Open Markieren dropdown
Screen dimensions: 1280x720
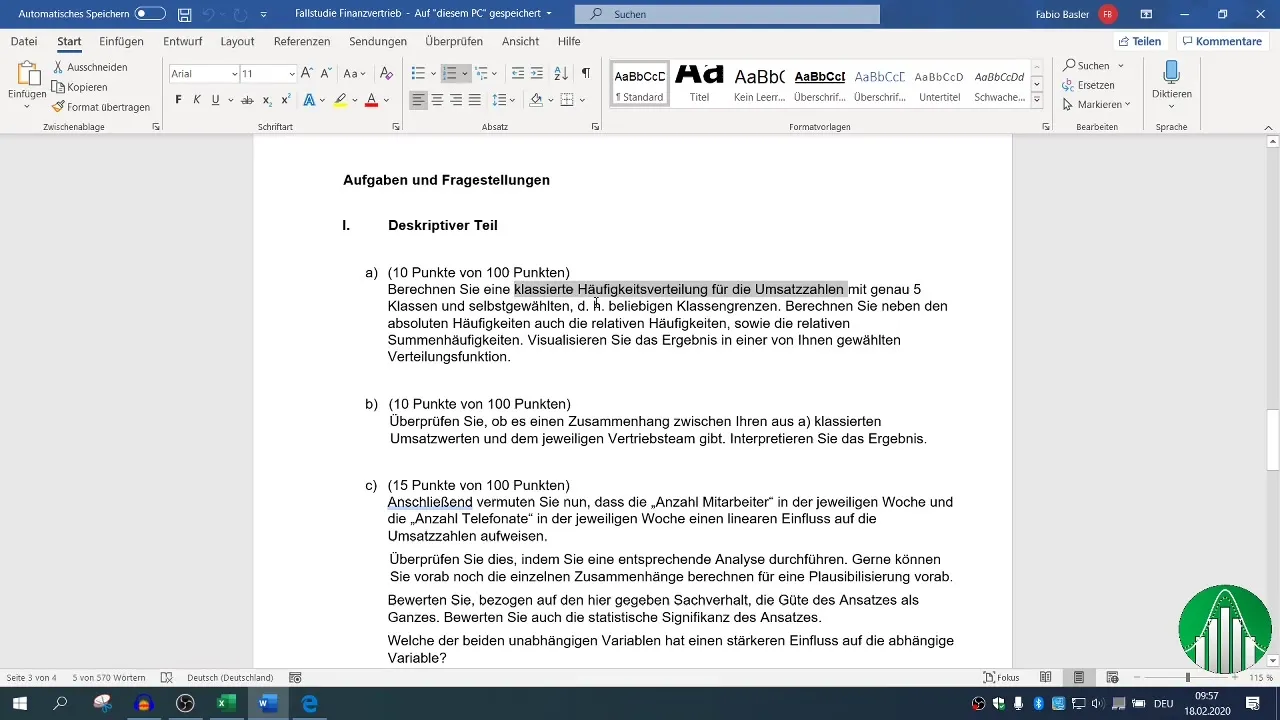coord(1097,104)
